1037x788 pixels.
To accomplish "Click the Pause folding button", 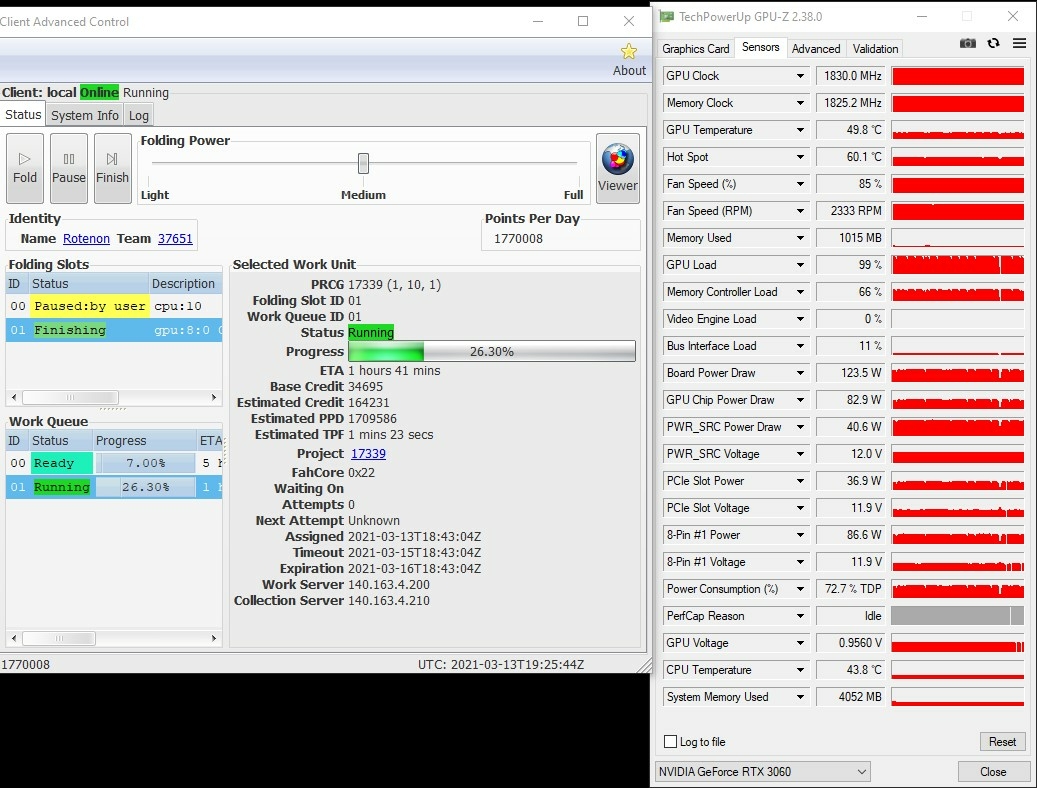I will [x=69, y=168].
